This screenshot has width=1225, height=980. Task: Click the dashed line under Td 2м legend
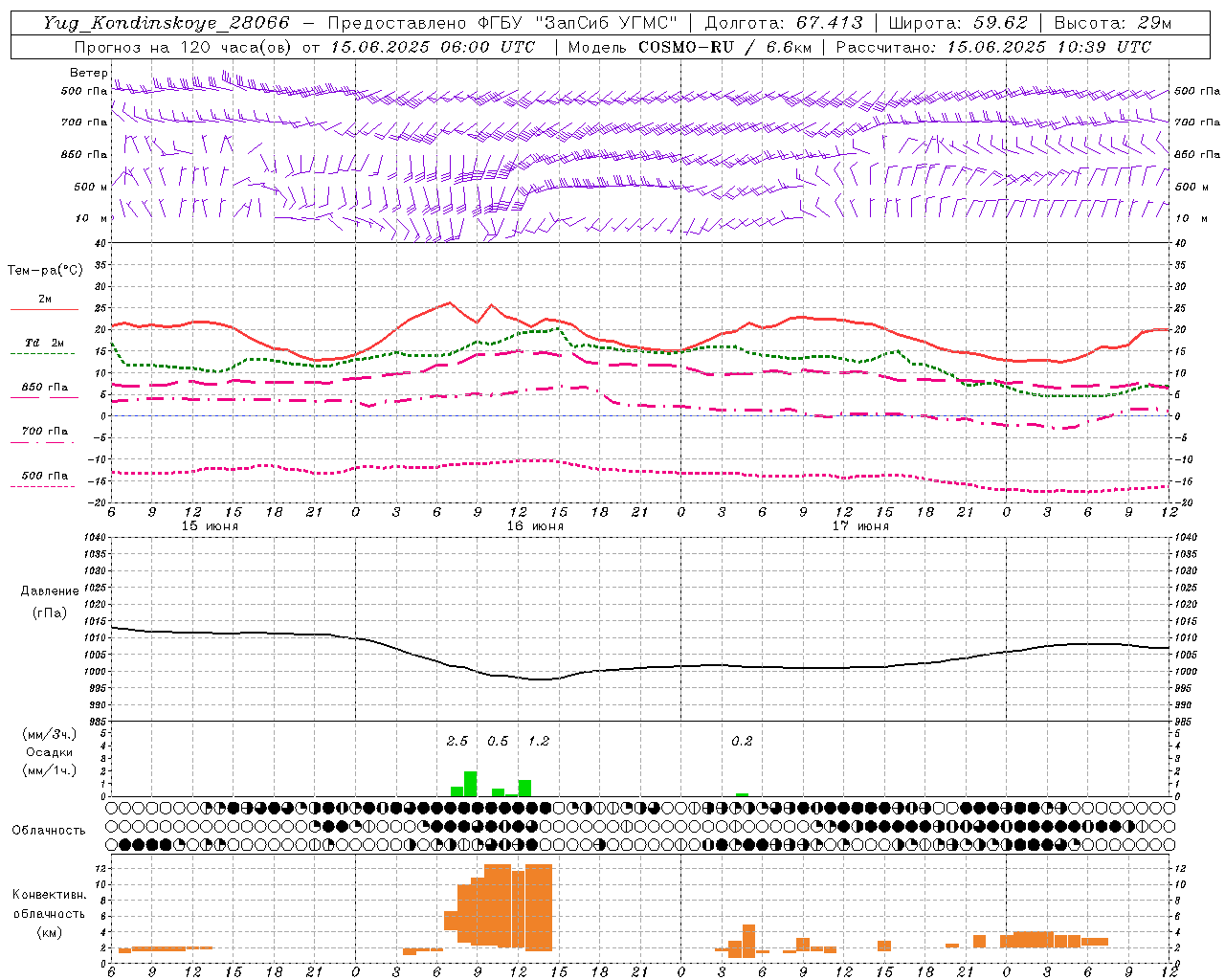(44, 353)
